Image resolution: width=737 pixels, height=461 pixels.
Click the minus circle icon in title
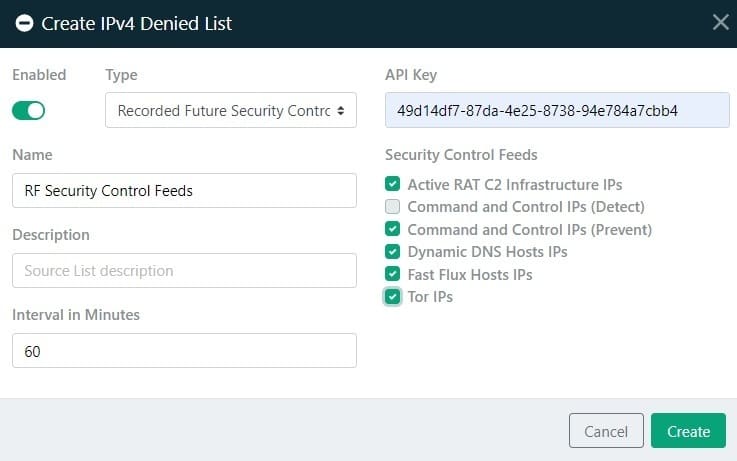[x=24, y=23]
